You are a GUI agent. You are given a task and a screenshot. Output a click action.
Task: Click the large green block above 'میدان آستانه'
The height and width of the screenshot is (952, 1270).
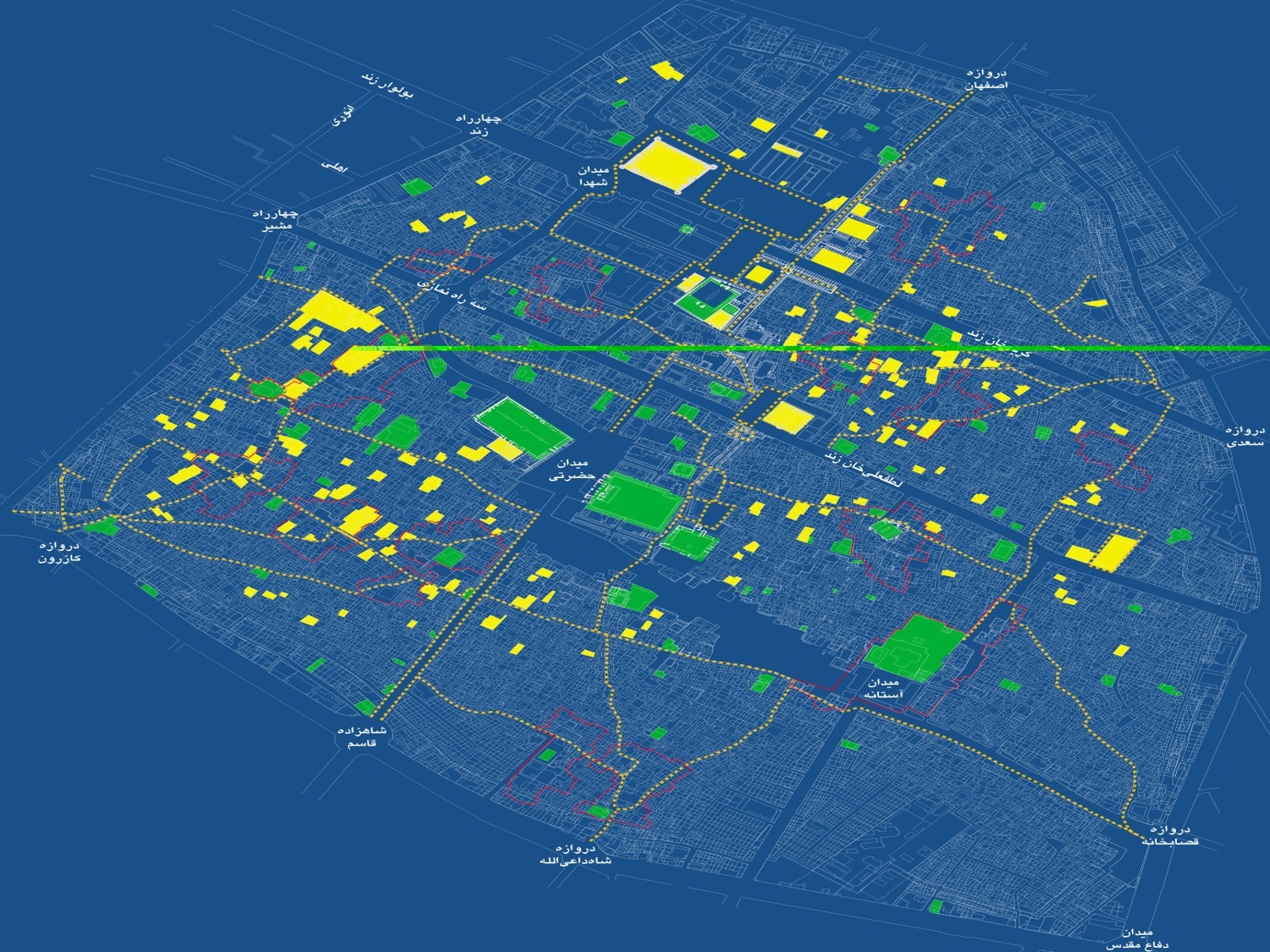point(914,647)
